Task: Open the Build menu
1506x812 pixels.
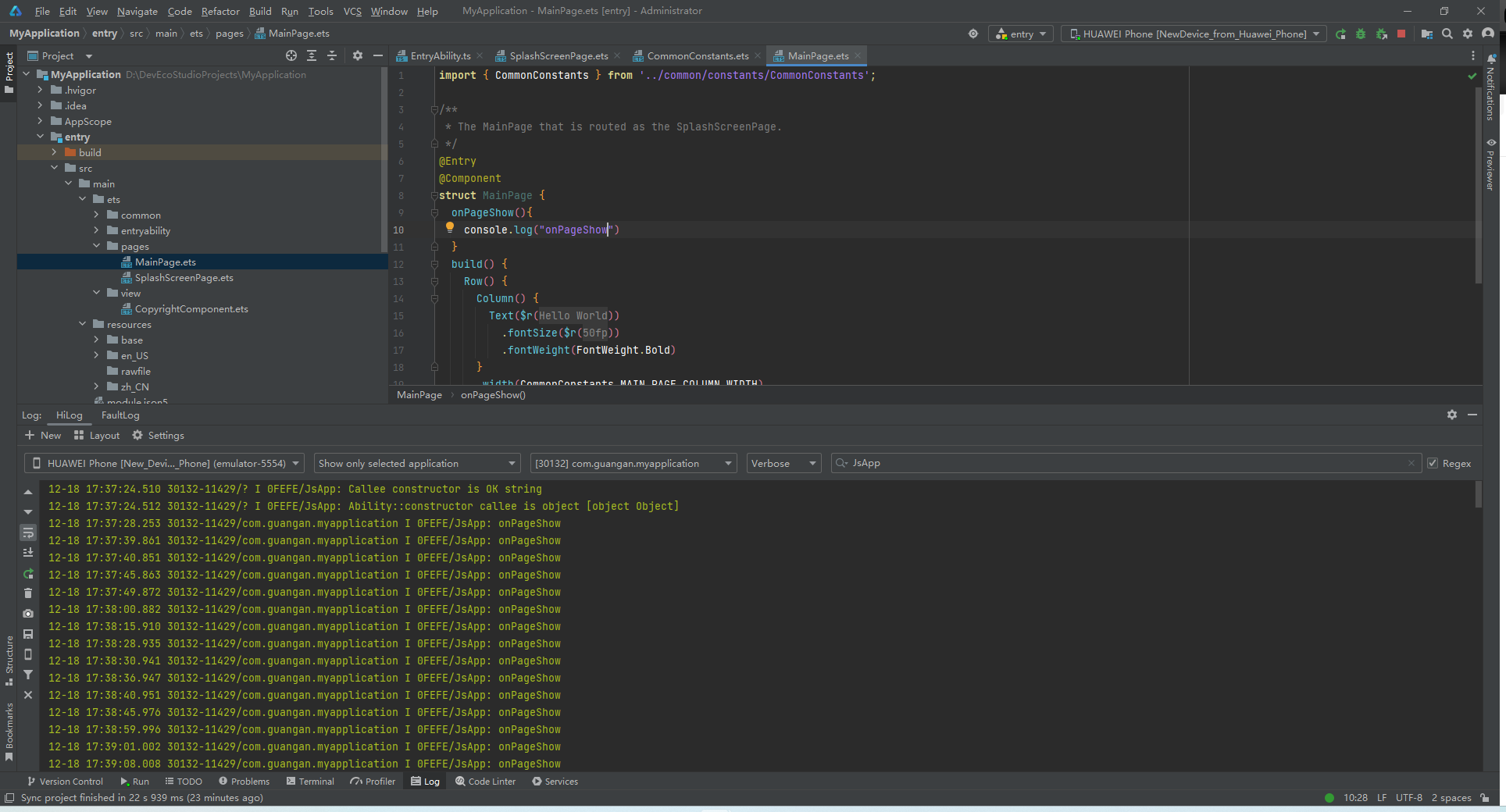Action: [260, 11]
